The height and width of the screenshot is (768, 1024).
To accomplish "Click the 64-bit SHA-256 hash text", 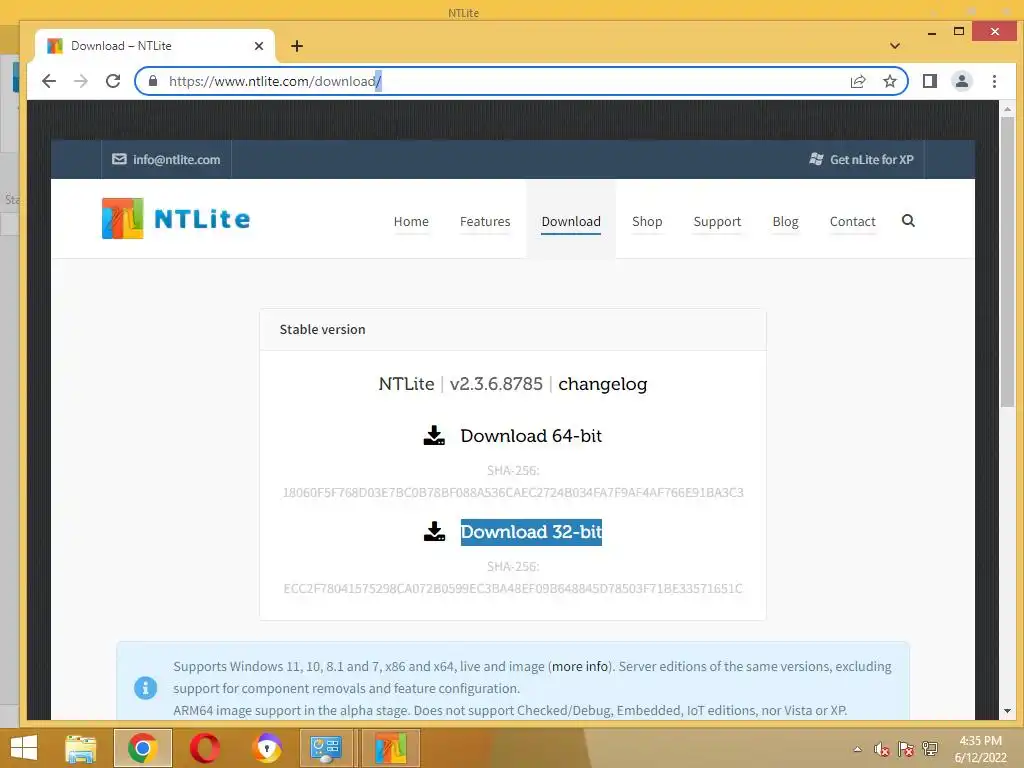I will pos(513,492).
